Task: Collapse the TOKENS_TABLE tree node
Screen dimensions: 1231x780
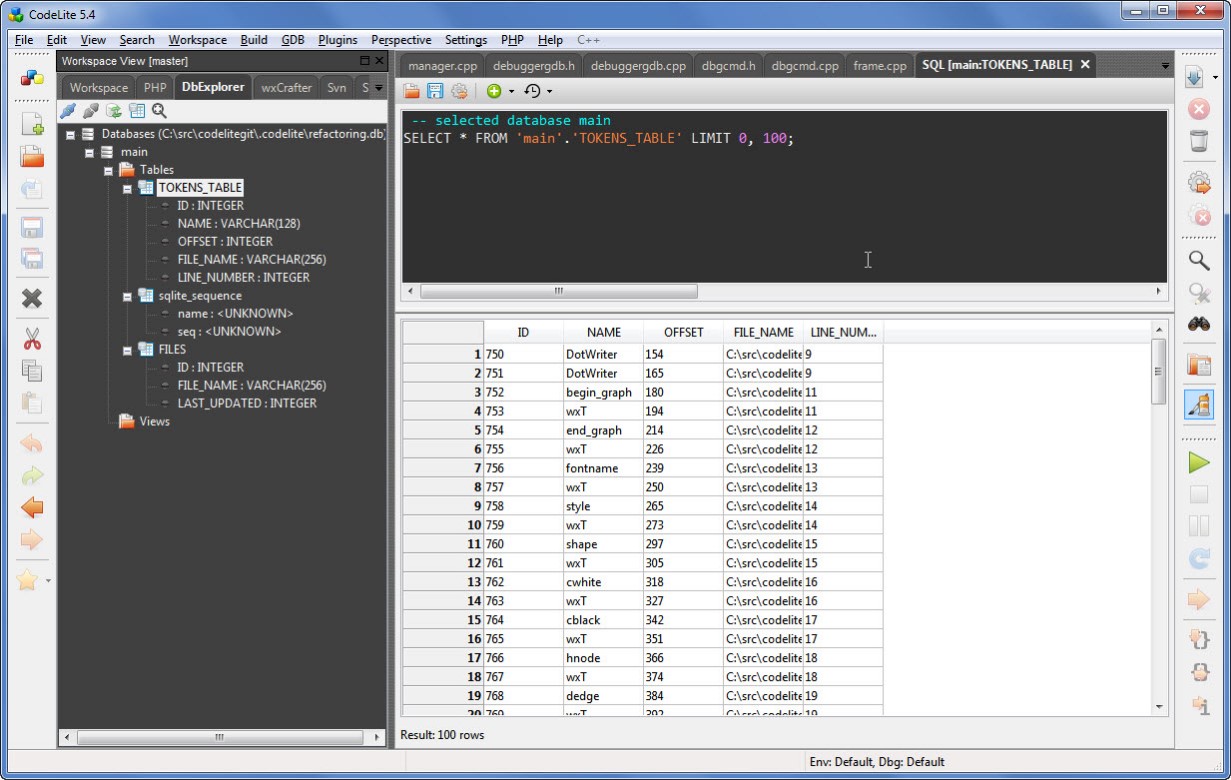Action: (x=127, y=188)
